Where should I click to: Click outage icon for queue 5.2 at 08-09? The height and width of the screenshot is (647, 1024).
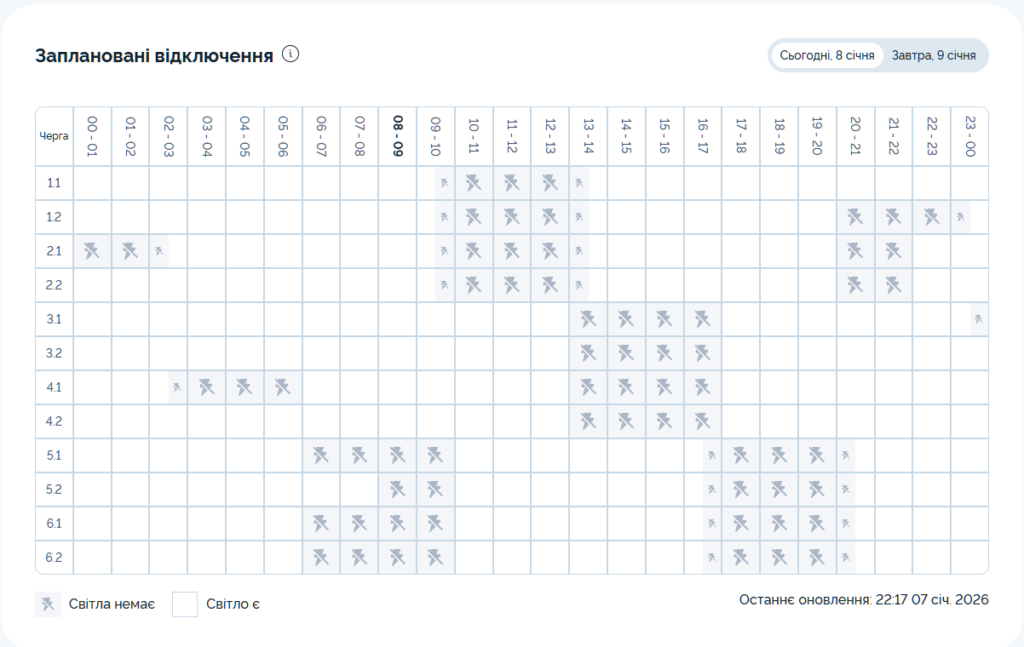(x=397, y=489)
